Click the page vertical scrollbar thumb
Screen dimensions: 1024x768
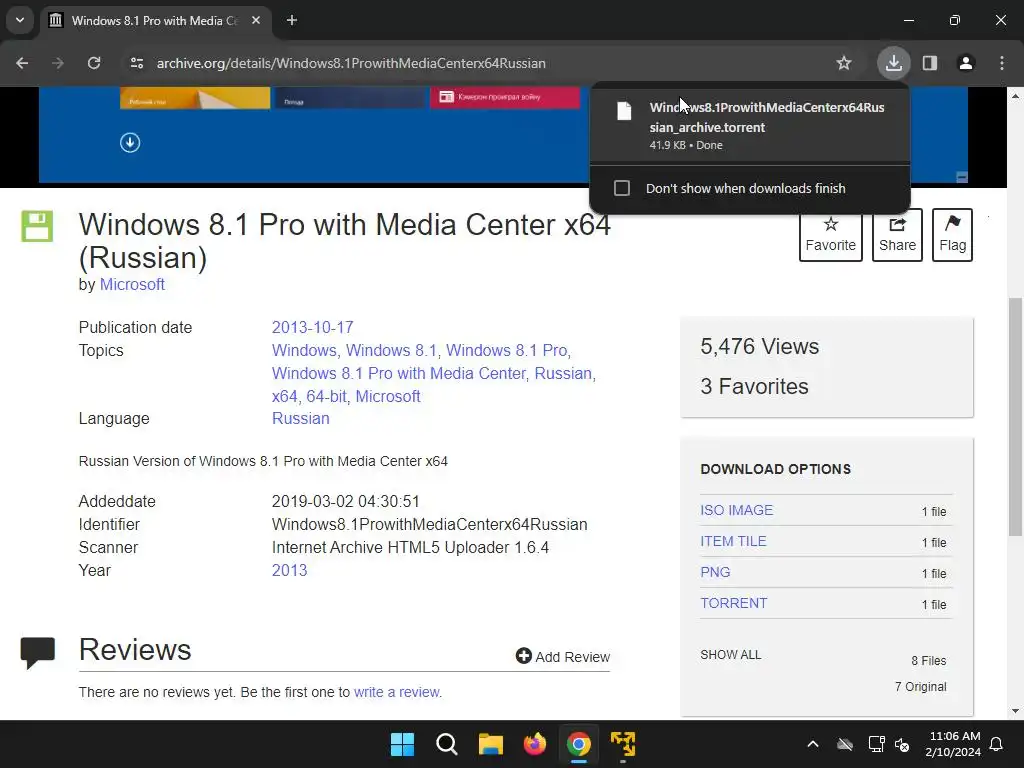coord(1015,416)
